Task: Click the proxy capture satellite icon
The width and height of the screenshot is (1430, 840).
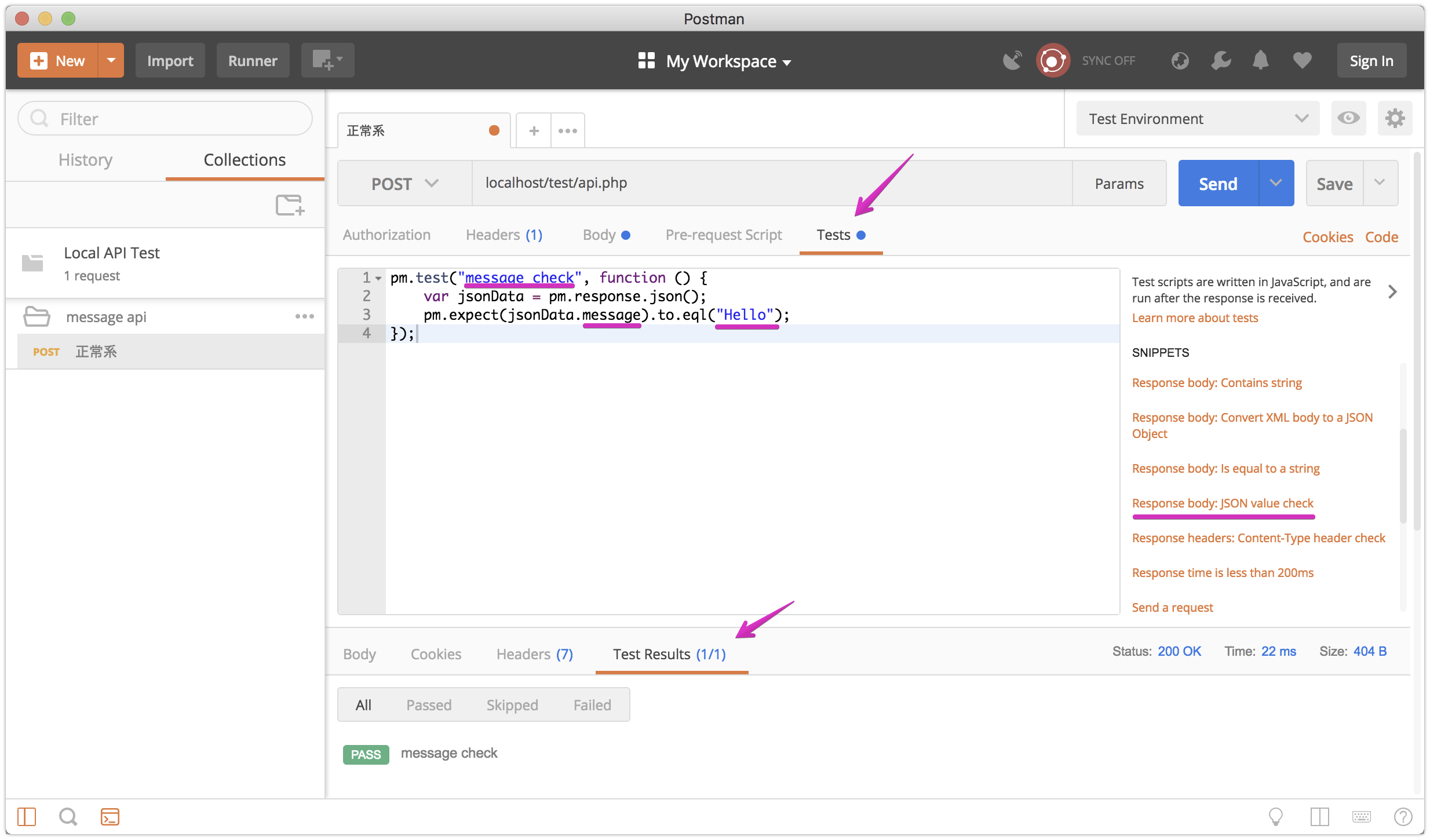Action: pyautogui.click(x=1012, y=60)
